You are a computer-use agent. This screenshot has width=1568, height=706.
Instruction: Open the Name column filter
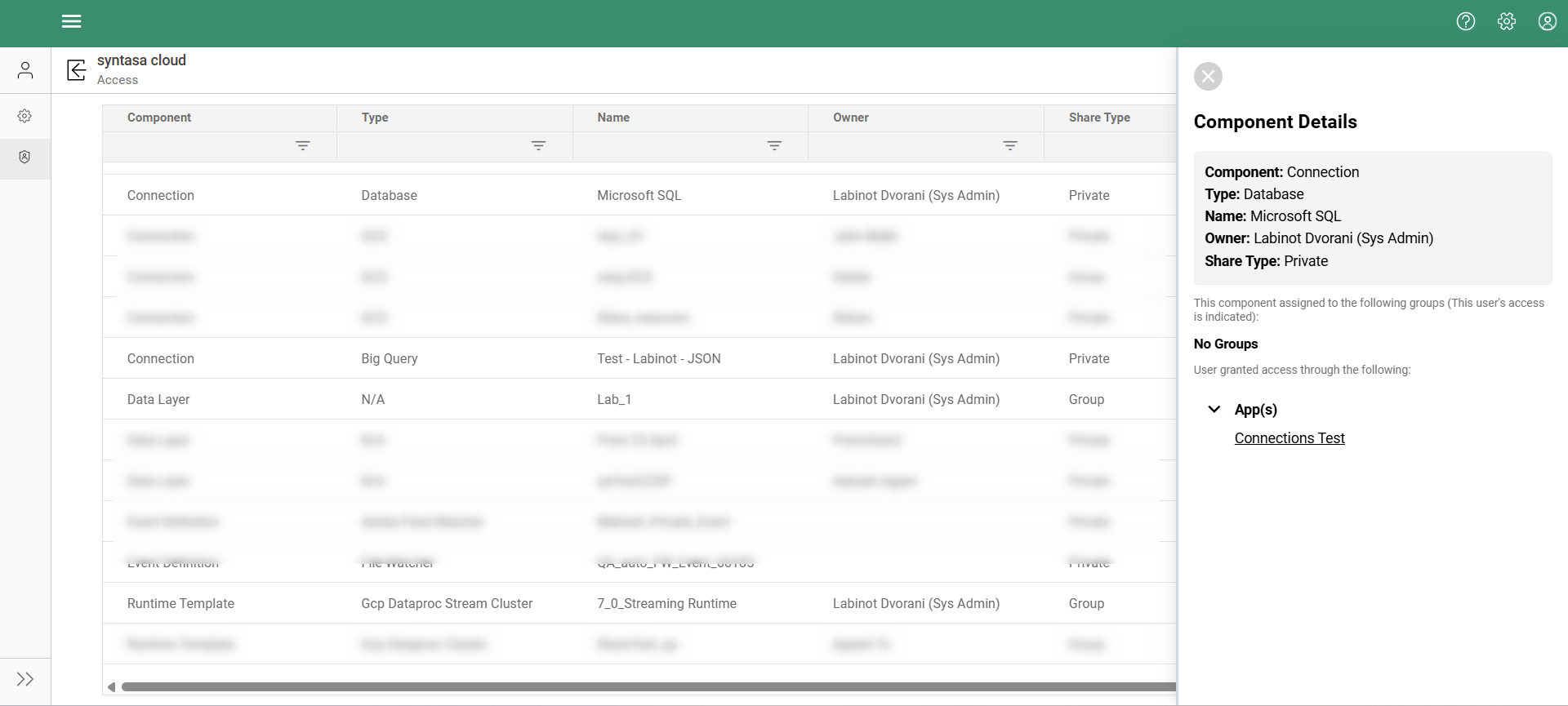coord(775,146)
